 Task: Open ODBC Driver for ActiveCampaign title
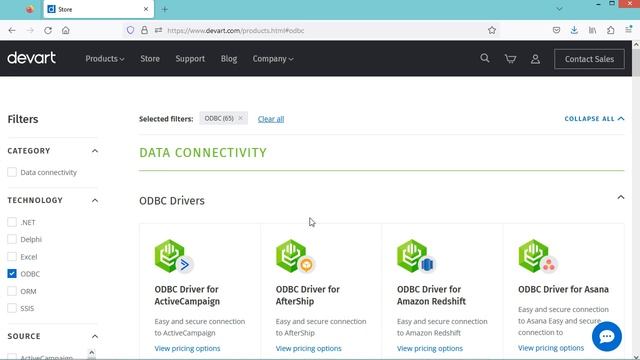click(x=187, y=295)
